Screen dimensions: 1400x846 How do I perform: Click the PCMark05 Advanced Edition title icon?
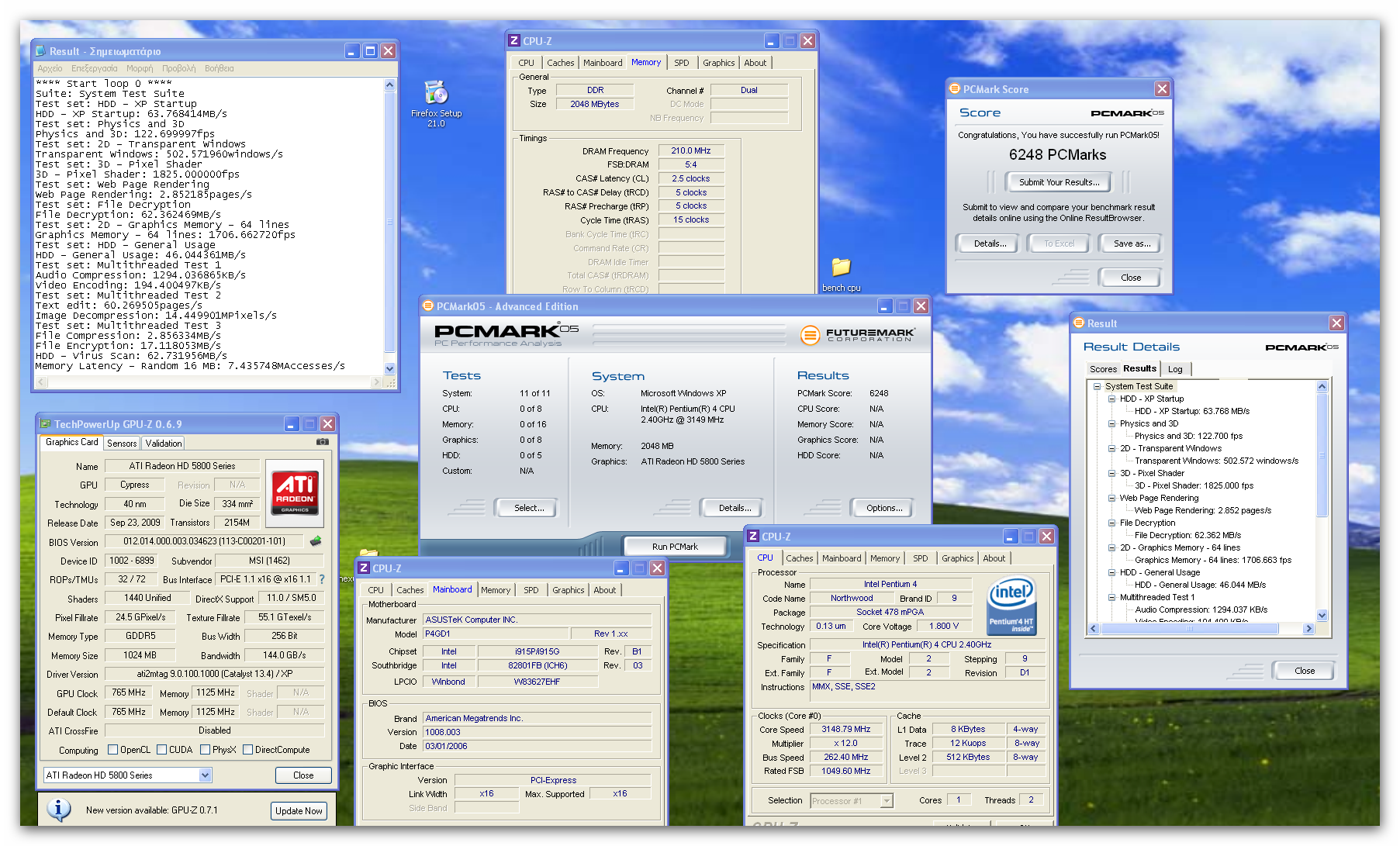pos(427,306)
